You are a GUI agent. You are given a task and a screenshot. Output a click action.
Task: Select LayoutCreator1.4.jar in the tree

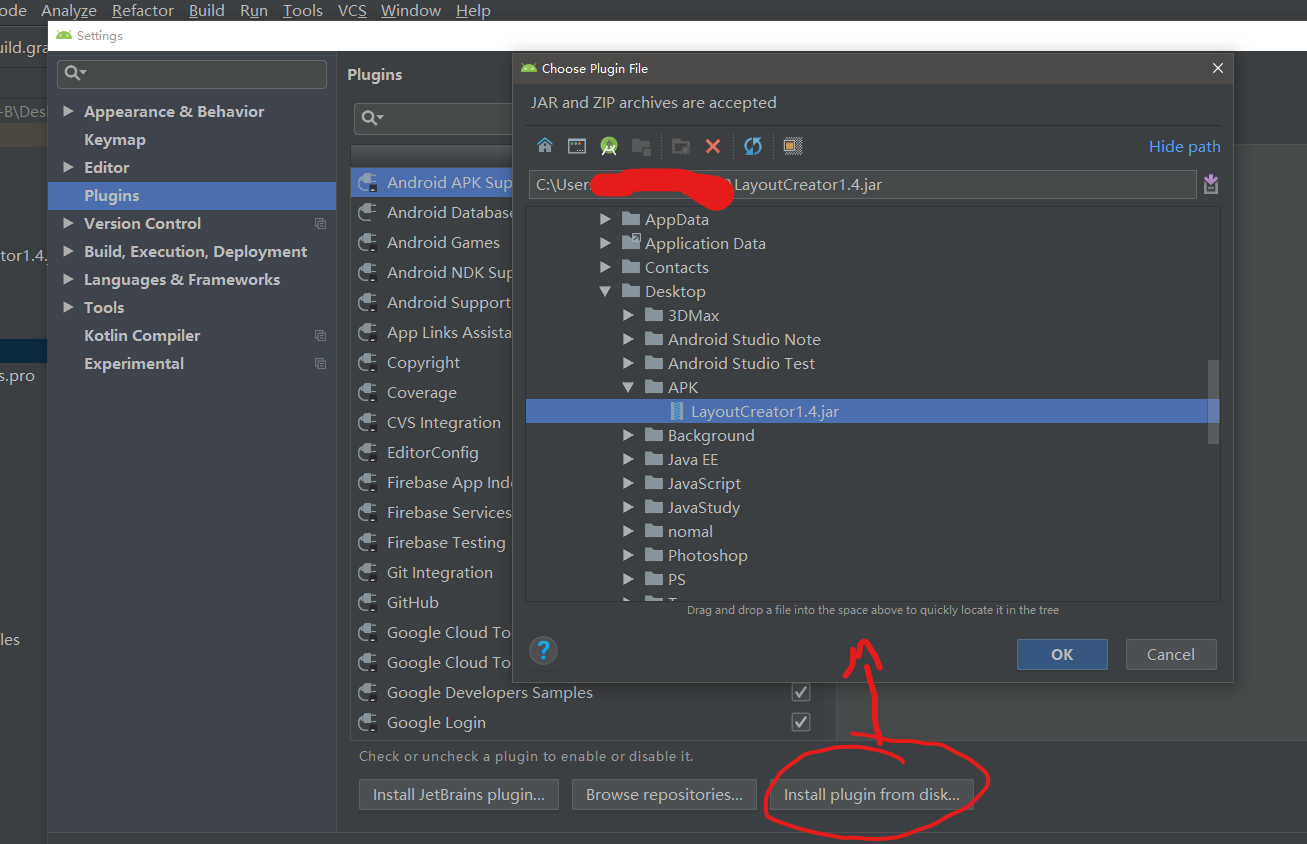coord(764,411)
